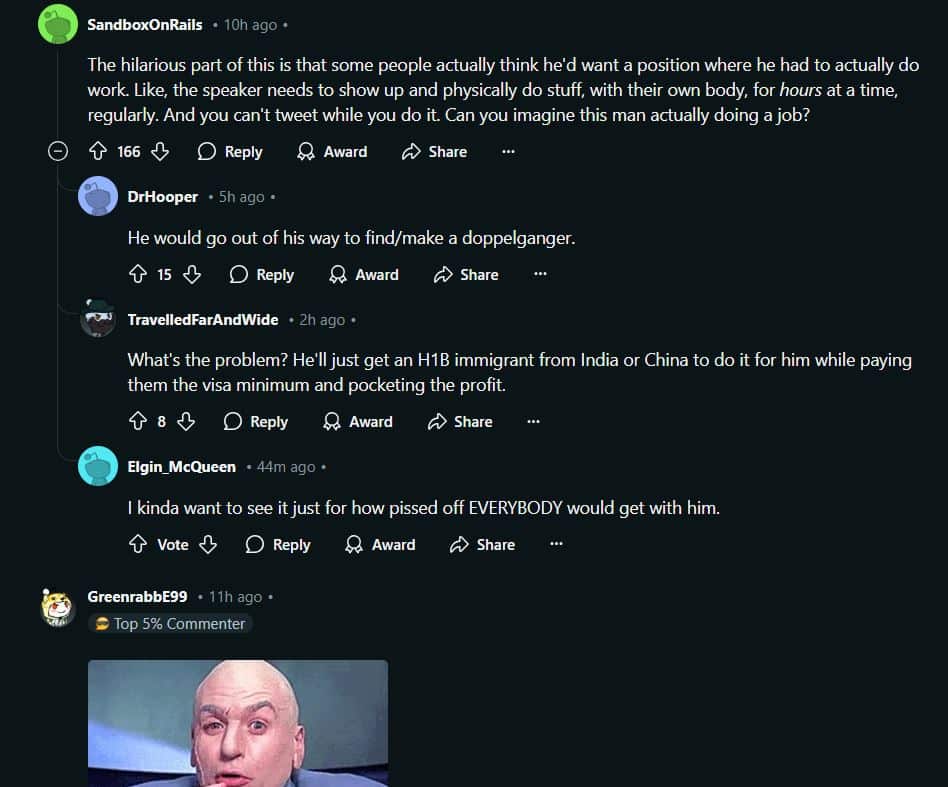948x787 pixels.
Task: Open the SandboxOnRails user profile
Action: (x=144, y=25)
